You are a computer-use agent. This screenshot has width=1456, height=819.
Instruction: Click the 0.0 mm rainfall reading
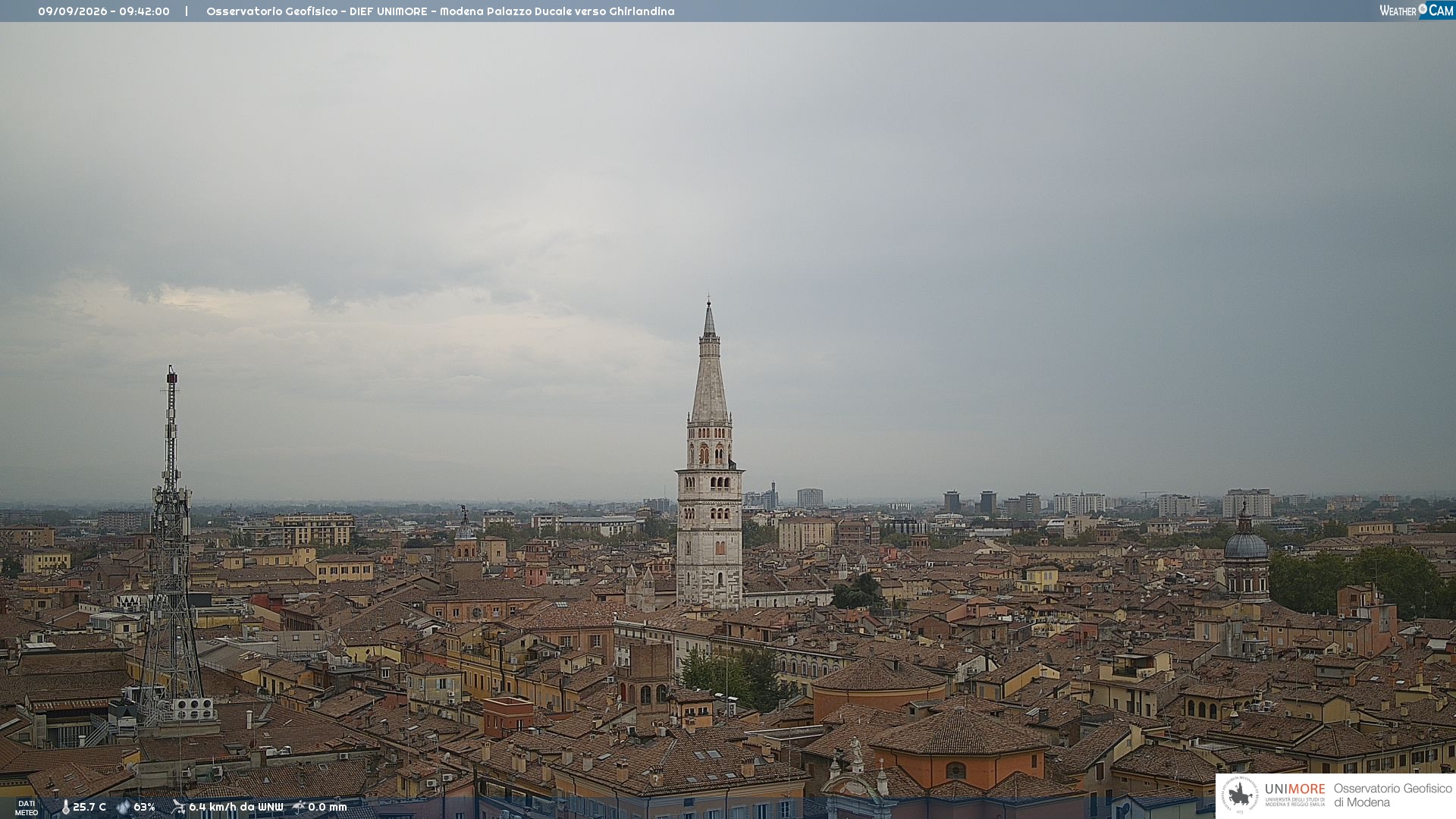click(328, 808)
